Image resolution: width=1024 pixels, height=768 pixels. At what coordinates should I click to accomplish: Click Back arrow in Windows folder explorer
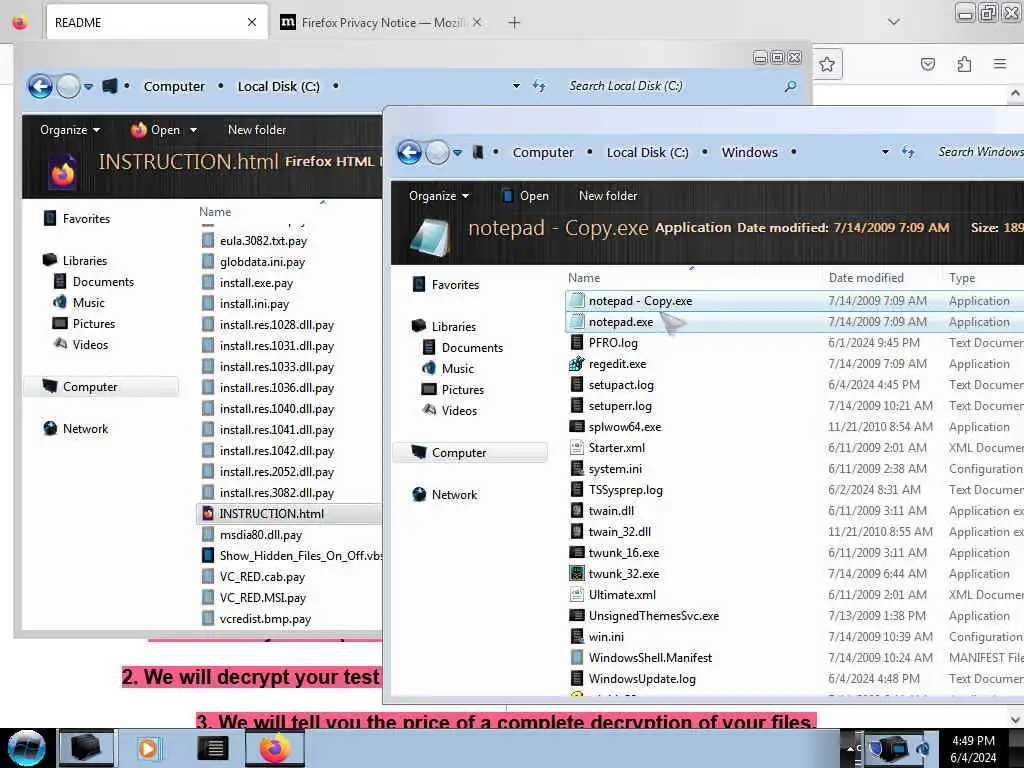point(409,153)
